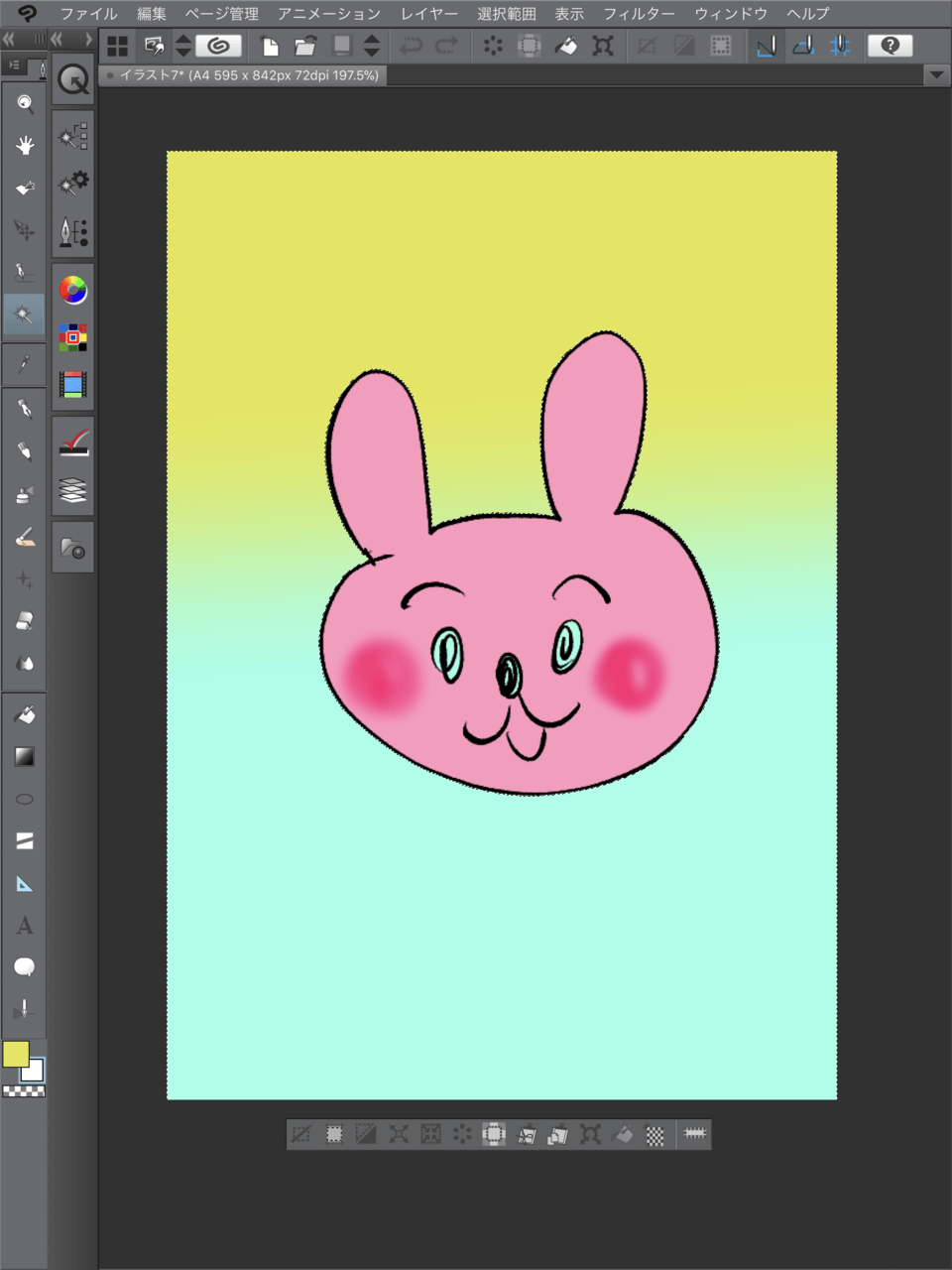
Task: Select the Fill bucket tool
Action: 24,714
